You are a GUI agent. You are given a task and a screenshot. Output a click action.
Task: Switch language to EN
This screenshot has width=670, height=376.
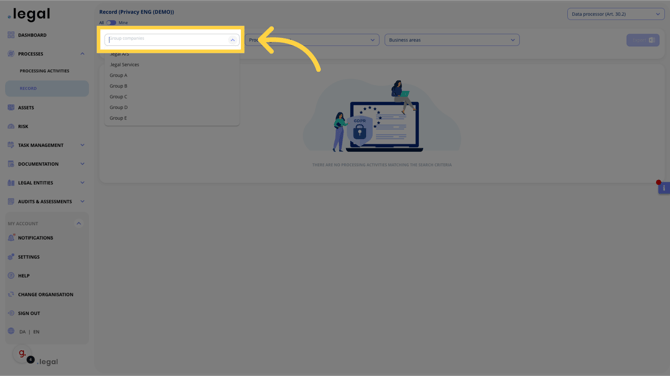pyautogui.click(x=36, y=332)
